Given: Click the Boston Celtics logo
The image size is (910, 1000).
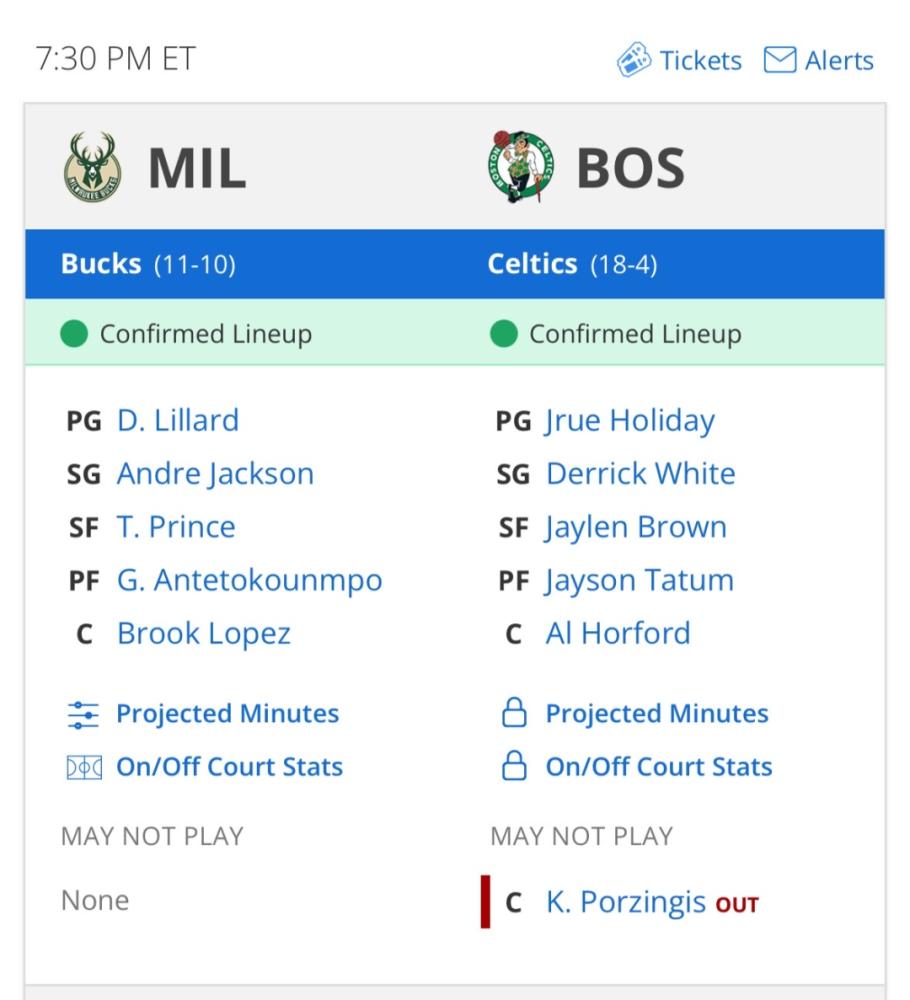Looking at the screenshot, I should pos(521,167).
